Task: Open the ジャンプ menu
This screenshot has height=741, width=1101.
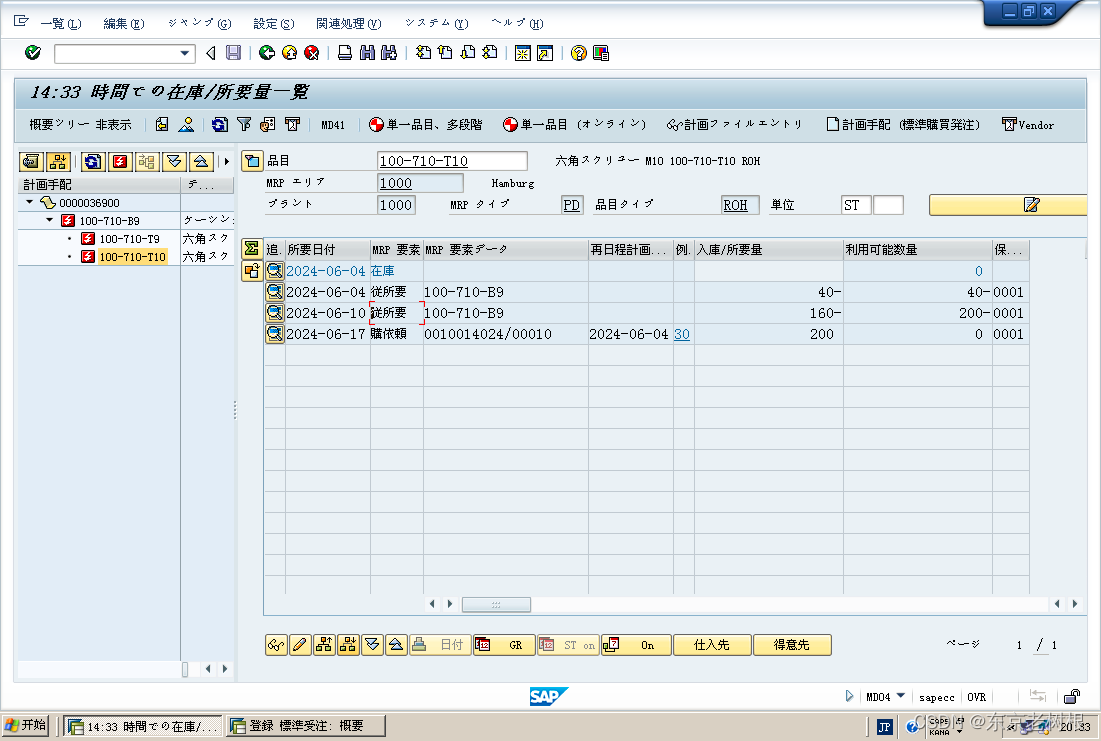Action: 199,23
